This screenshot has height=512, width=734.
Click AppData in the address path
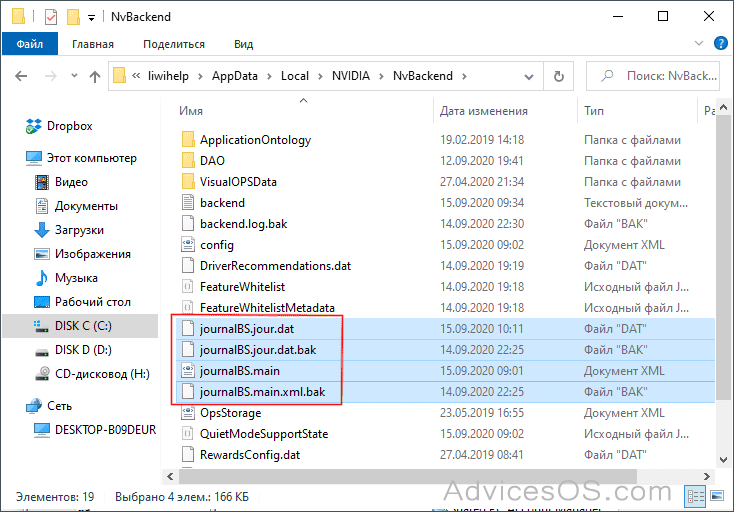pos(235,76)
